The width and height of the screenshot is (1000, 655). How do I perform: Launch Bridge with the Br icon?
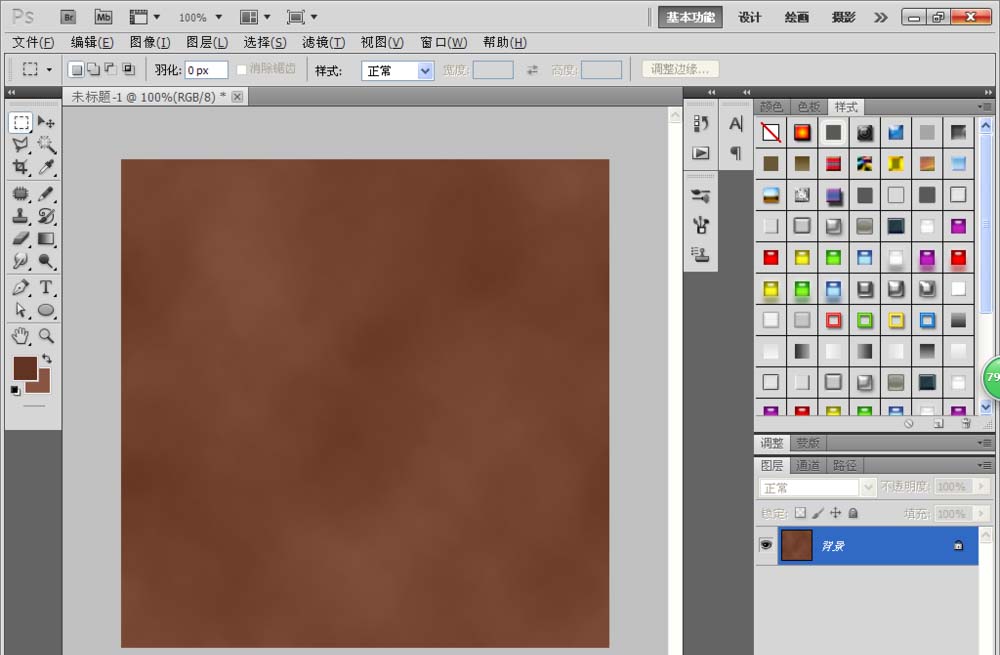[x=68, y=17]
